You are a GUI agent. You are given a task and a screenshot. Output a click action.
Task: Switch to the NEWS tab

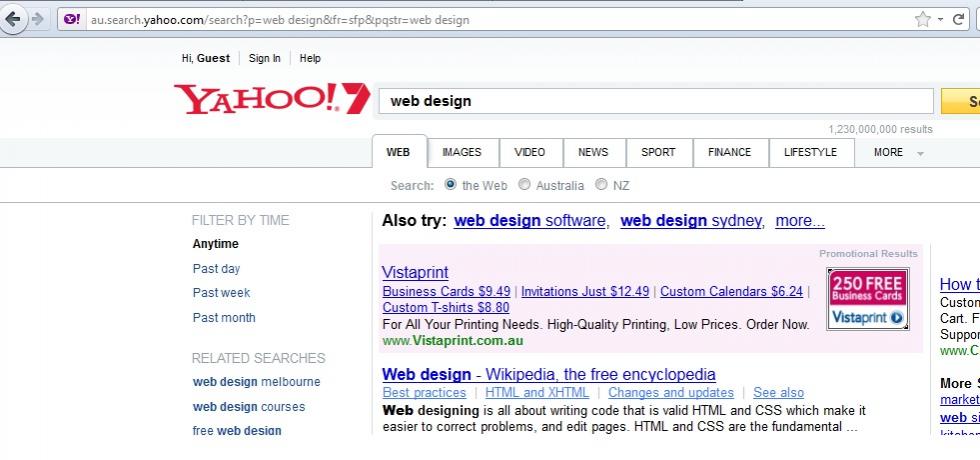593,152
